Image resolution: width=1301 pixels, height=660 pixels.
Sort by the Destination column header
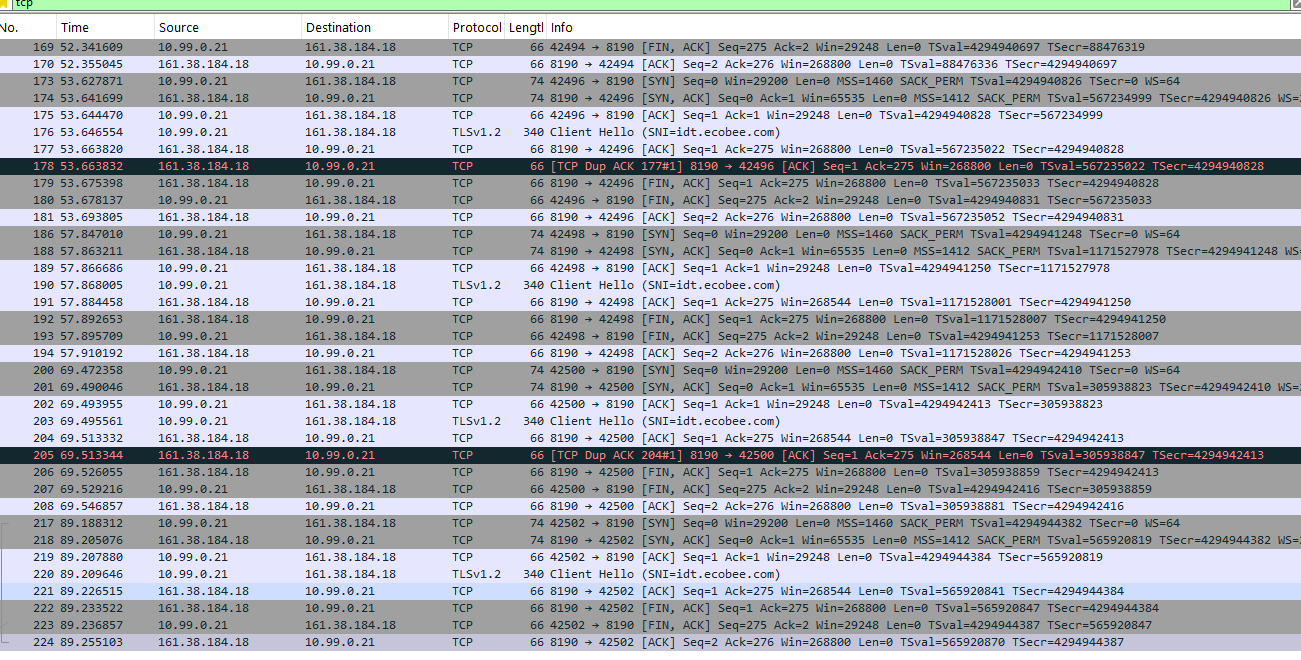(375, 27)
